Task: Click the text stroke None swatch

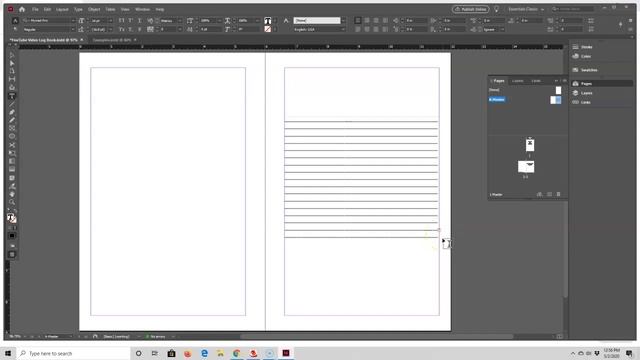Action: coord(268,29)
